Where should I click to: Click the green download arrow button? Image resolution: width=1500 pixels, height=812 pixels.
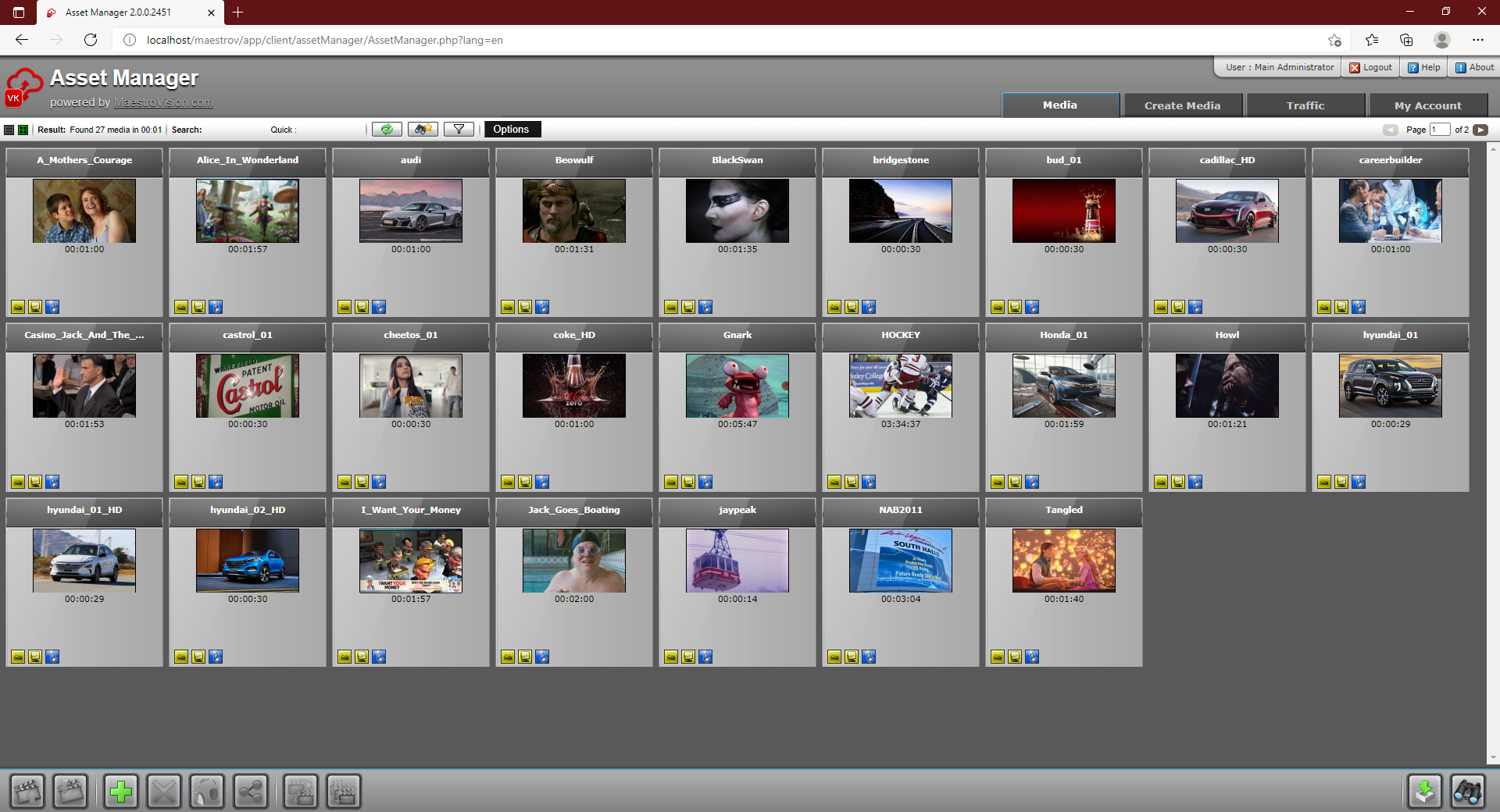coord(1425,792)
